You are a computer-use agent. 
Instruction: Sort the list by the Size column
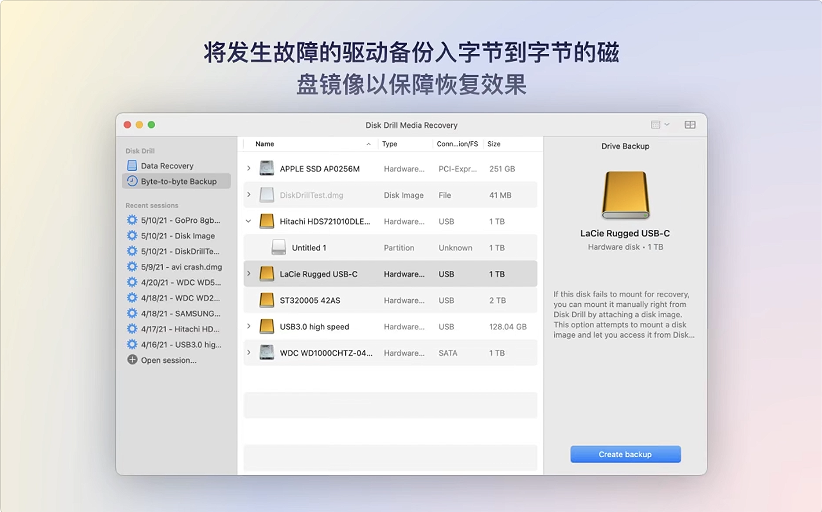click(x=494, y=144)
